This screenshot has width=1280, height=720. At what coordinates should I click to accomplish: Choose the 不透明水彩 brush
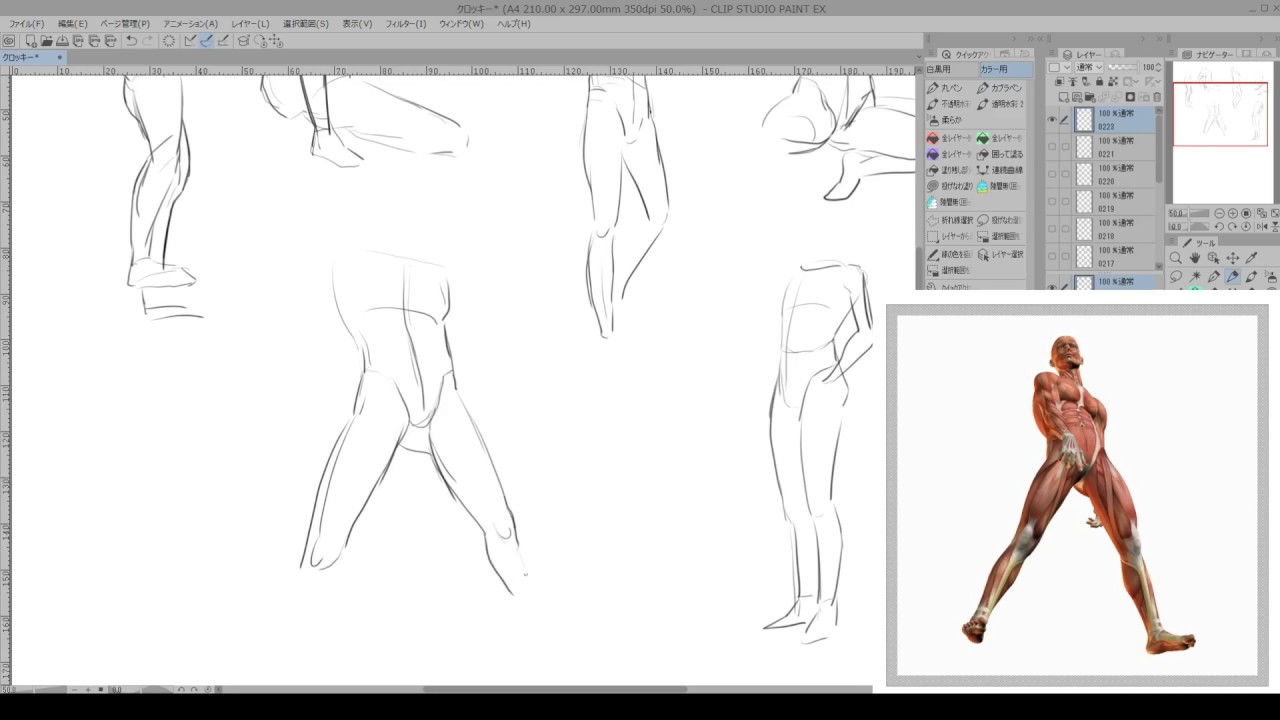pyautogui.click(x=948, y=104)
